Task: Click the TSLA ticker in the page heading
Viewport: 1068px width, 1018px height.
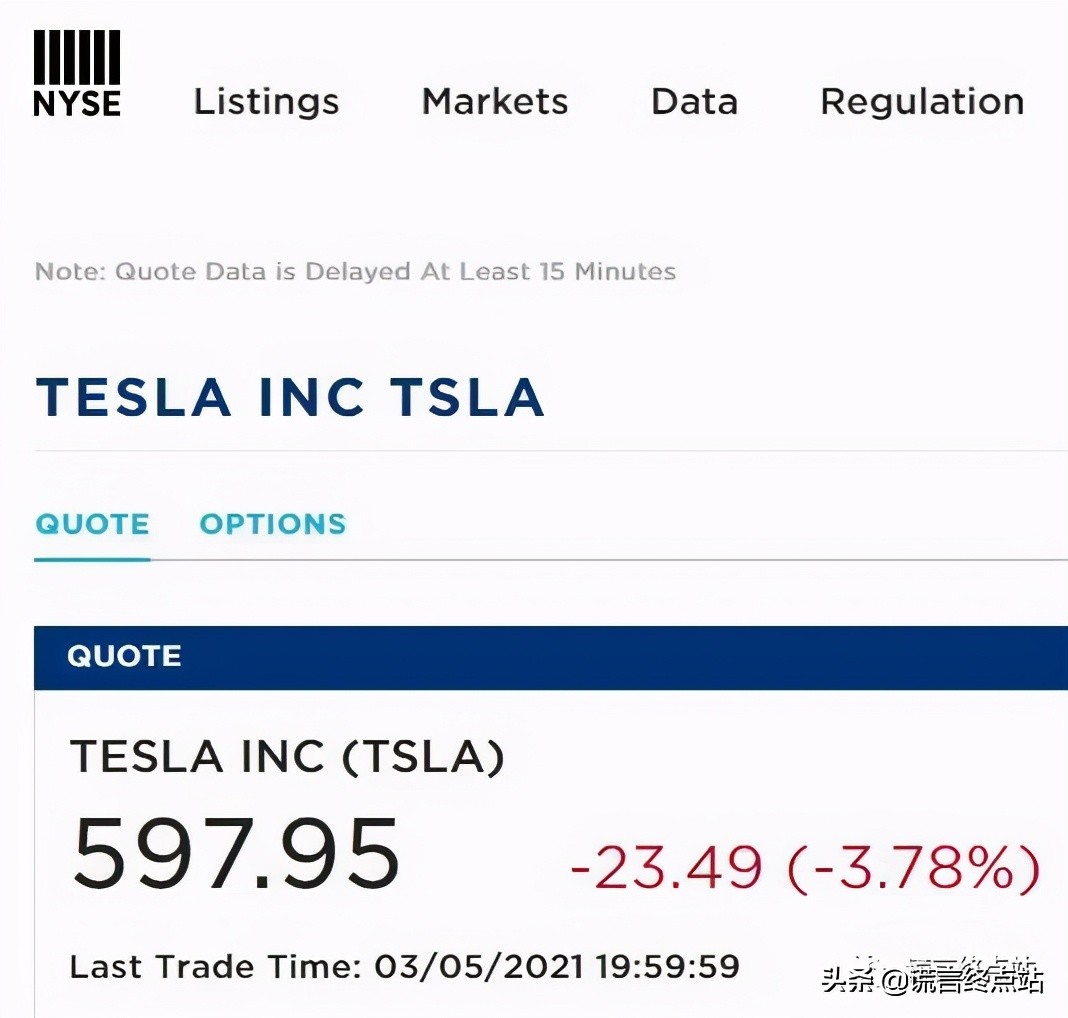Action: click(467, 397)
